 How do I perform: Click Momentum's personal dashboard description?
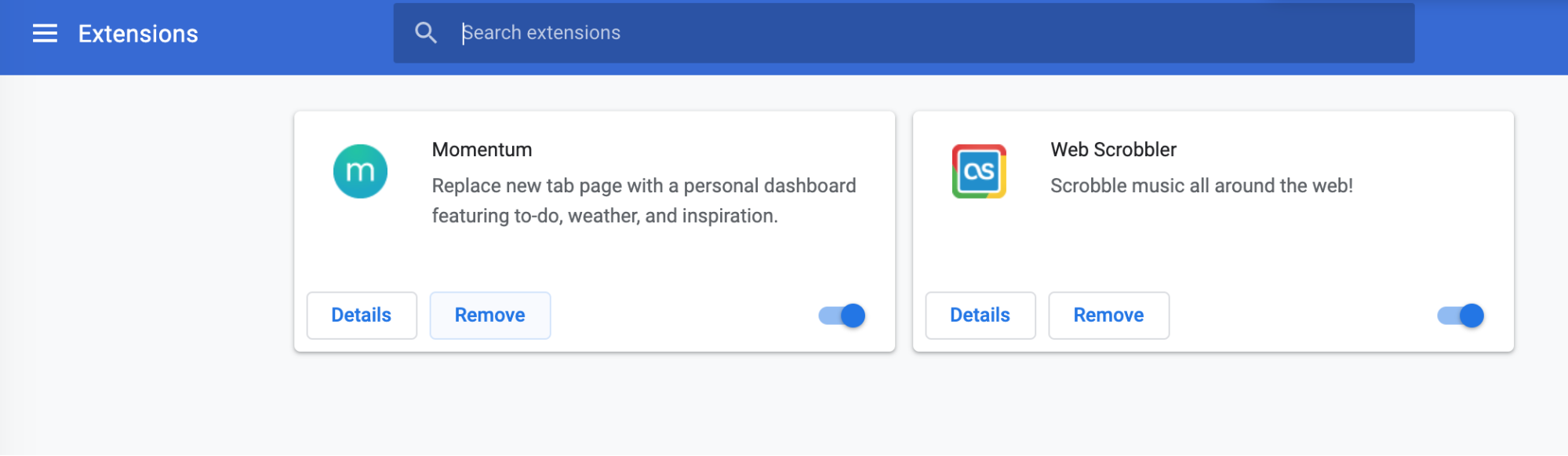coord(644,201)
